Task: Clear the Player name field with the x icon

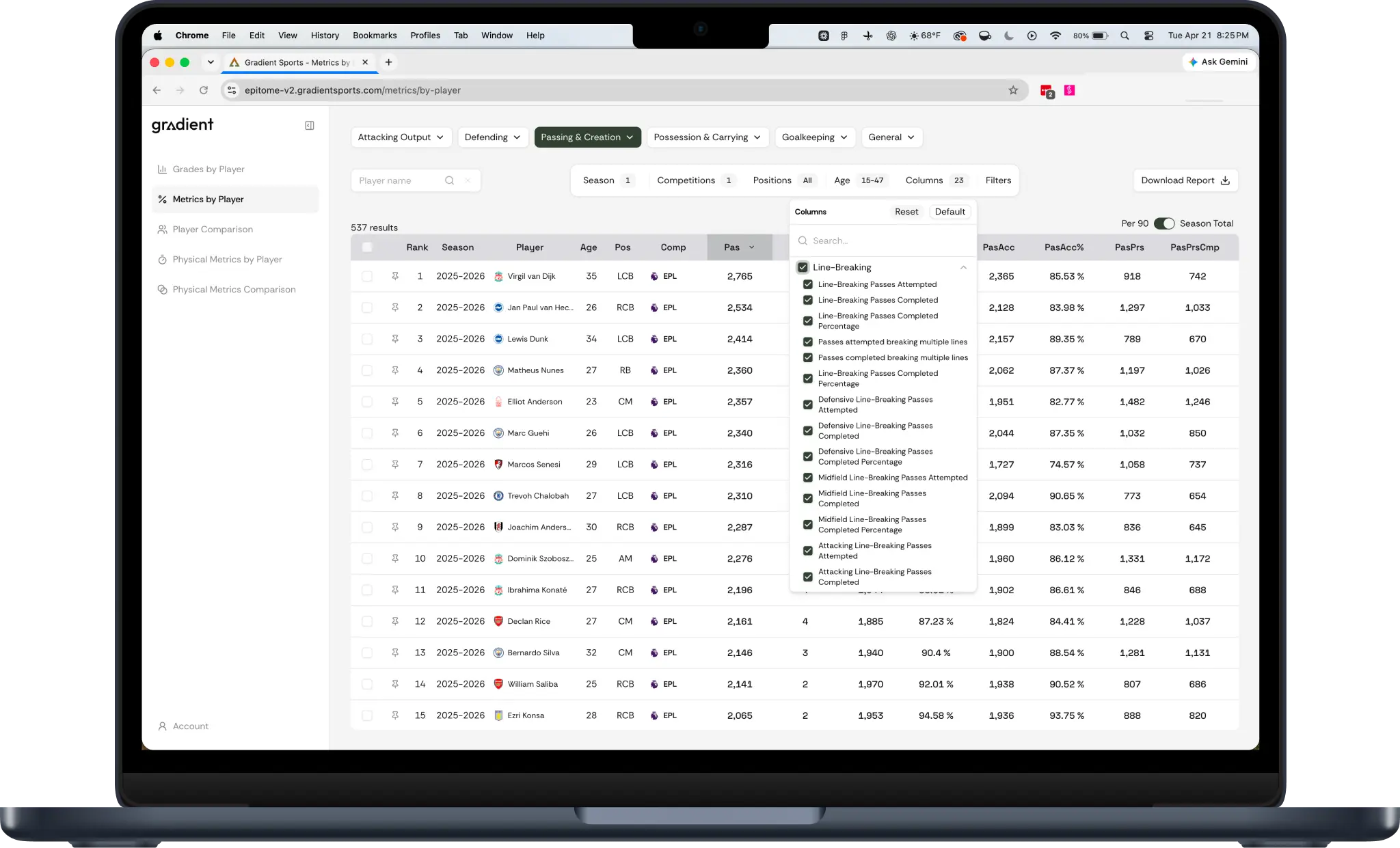Action: click(x=468, y=180)
